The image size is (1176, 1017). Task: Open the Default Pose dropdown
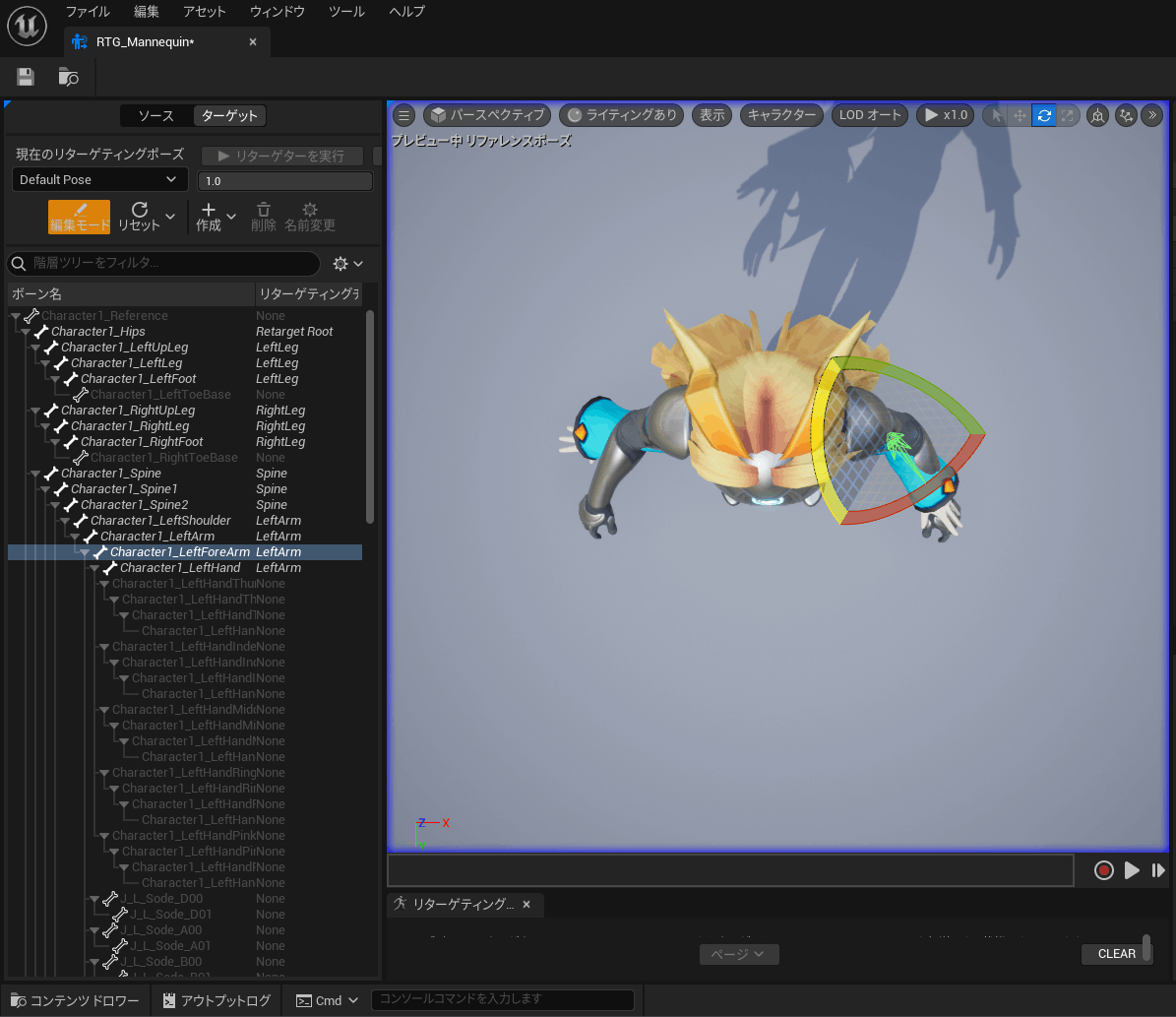[99, 179]
